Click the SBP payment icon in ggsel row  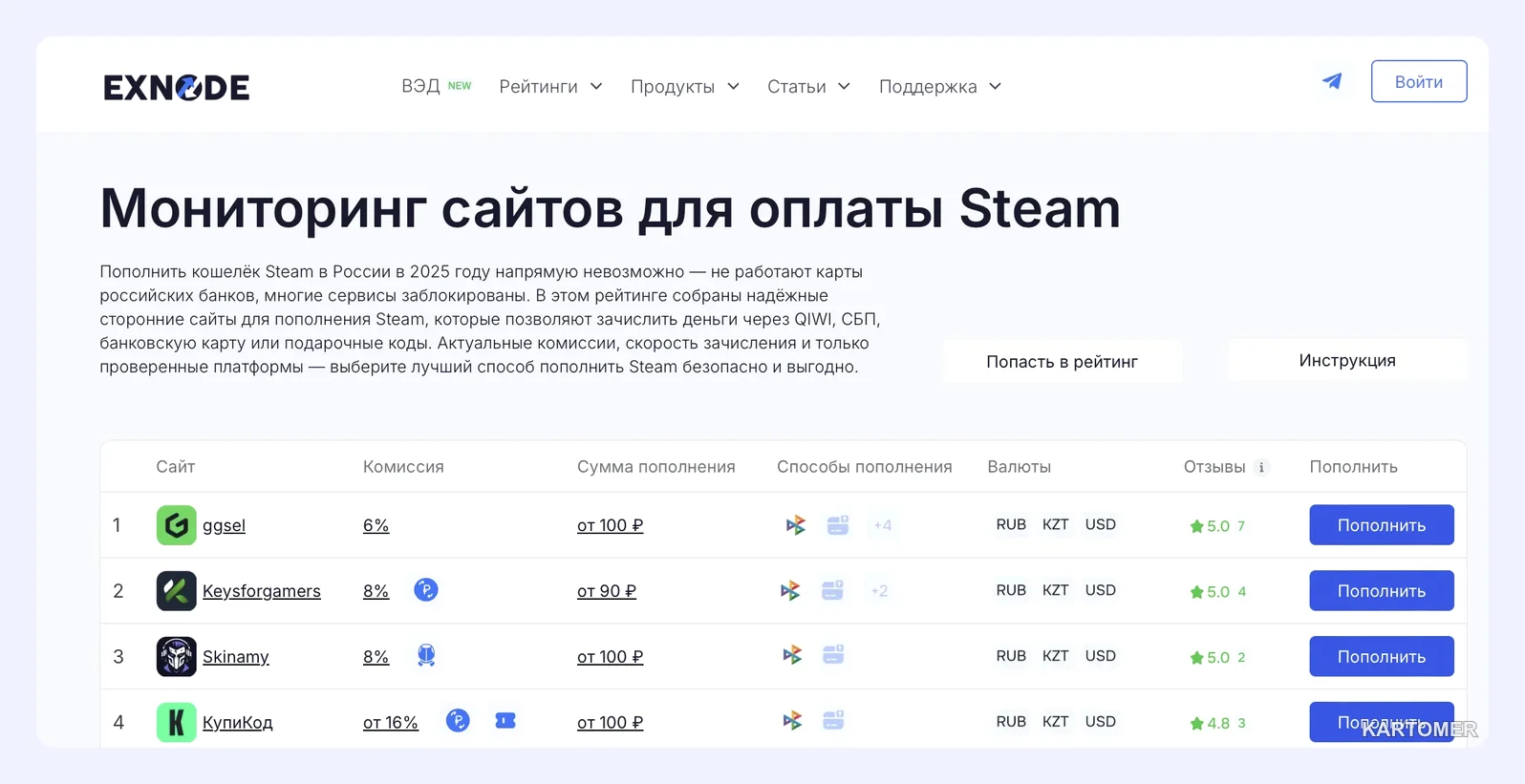click(795, 525)
